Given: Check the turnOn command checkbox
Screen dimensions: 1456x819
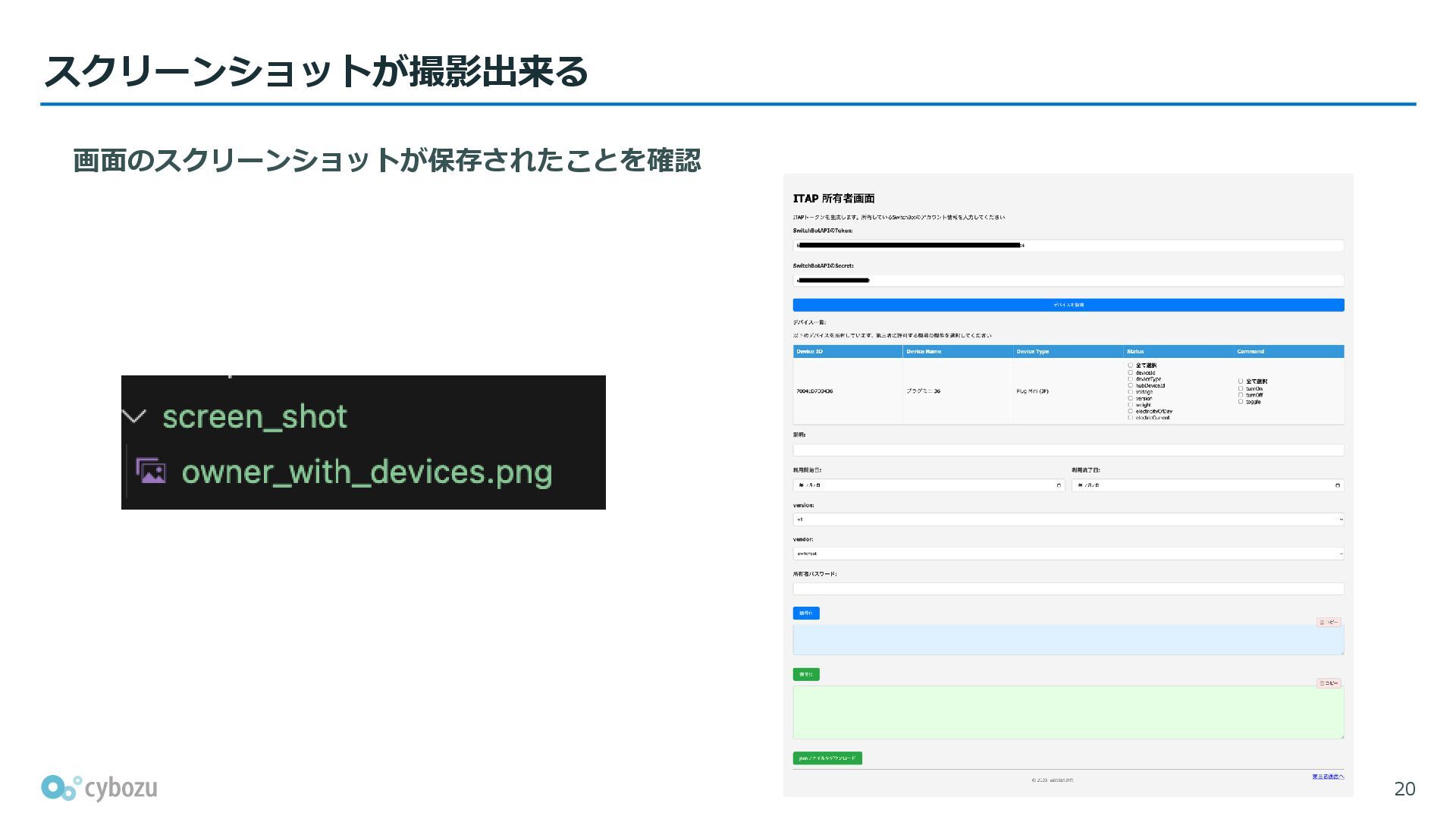Looking at the screenshot, I should click(x=1241, y=388).
